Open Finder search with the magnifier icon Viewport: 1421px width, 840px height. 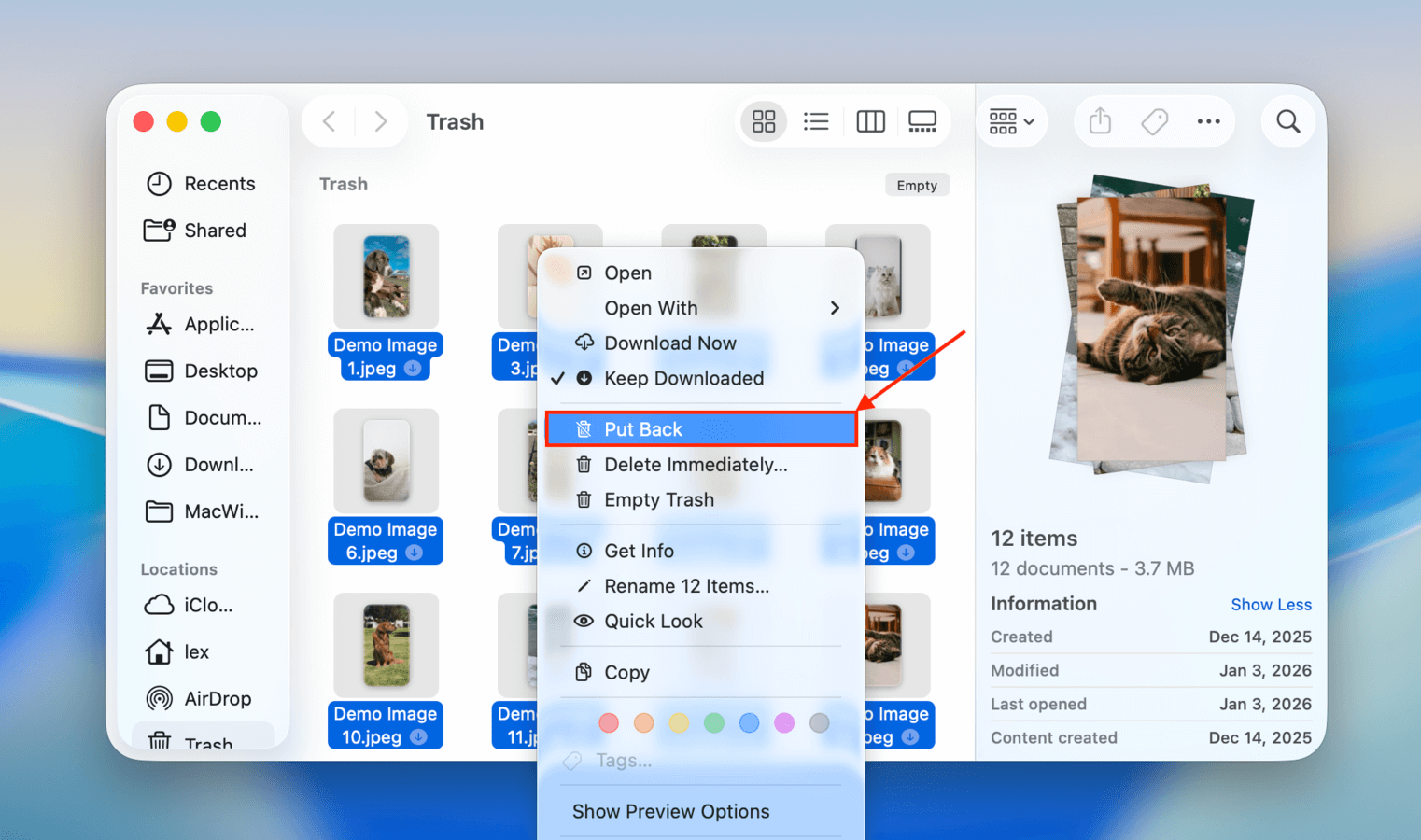(x=1287, y=121)
